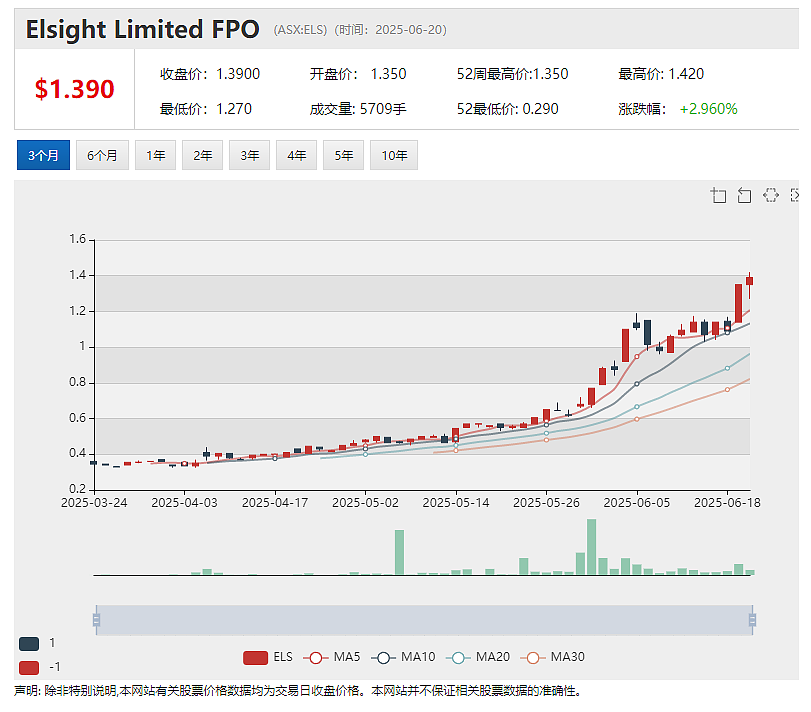The image size is (811, 712).
Task: Toggle the MA10 line in legend
Action: point(403,658)
